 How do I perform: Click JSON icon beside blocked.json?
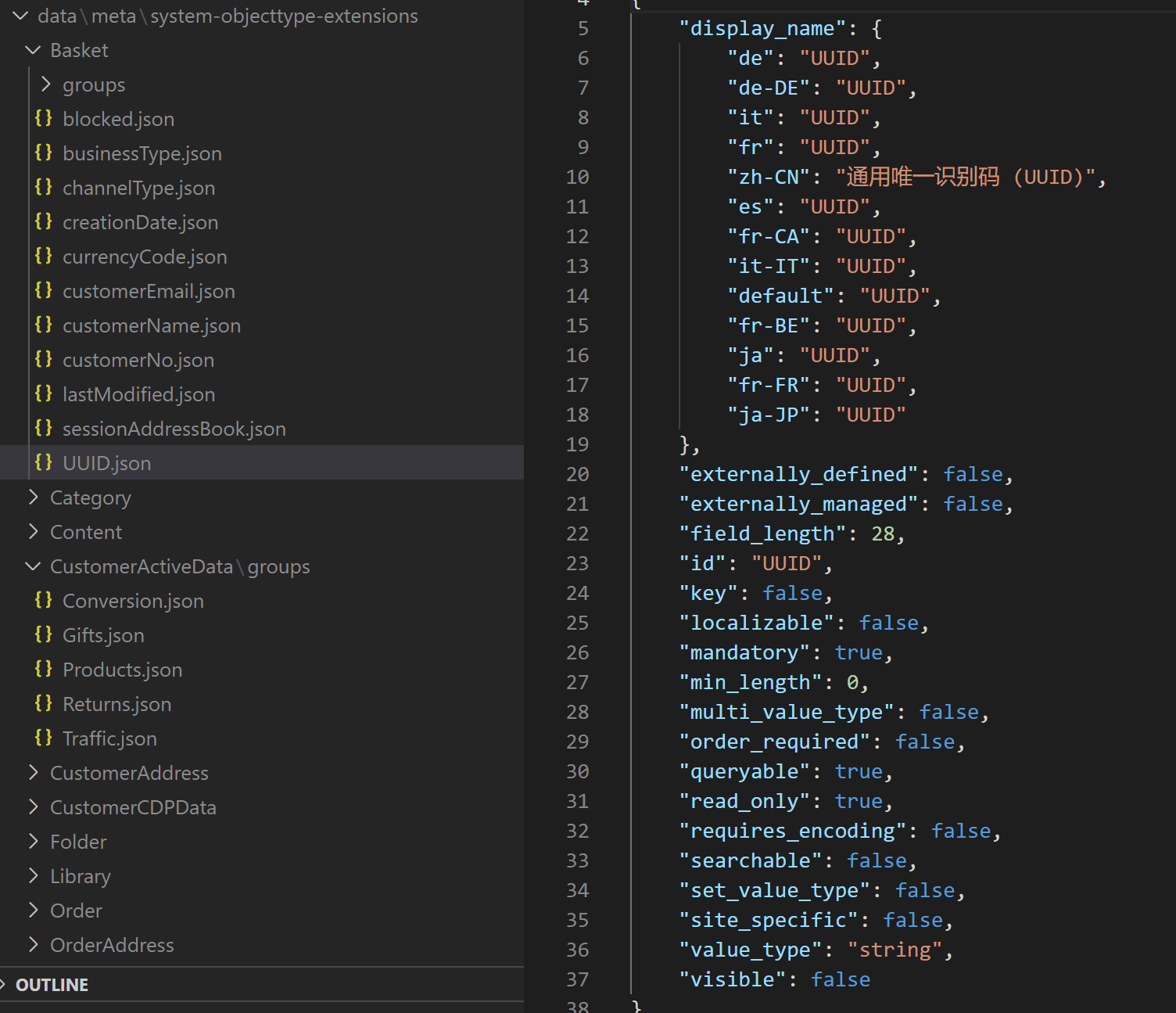click(44, 118)
